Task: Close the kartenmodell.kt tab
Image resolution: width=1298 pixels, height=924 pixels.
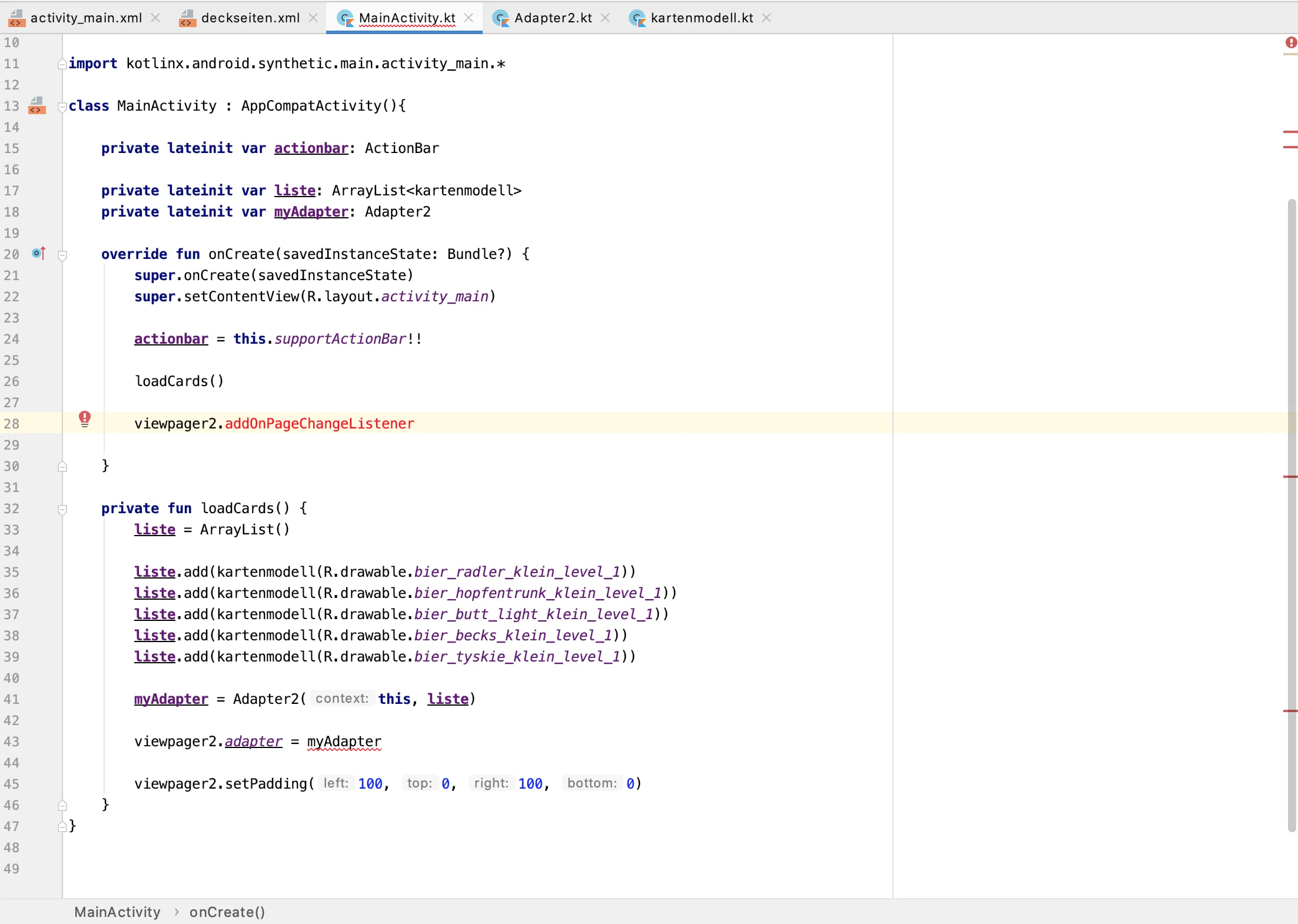Action: click(x=766, y=18)
